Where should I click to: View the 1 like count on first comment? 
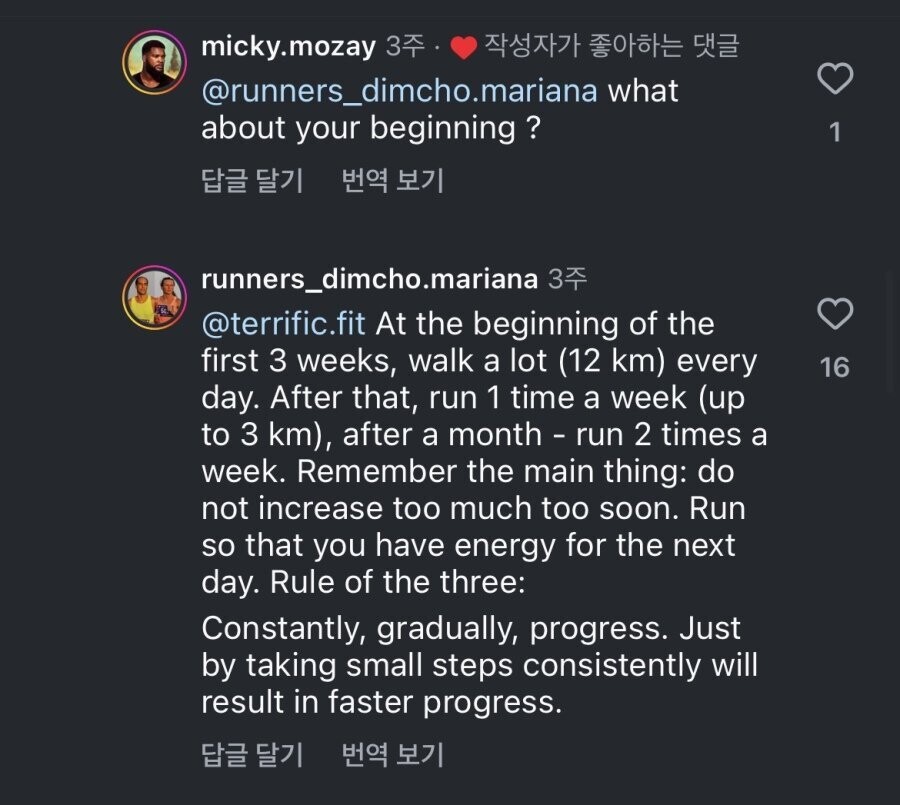point(835,132)
